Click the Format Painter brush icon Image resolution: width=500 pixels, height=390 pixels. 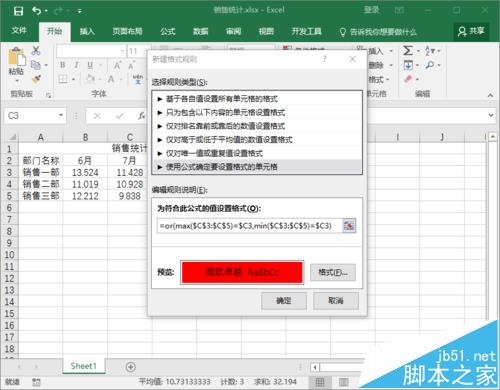(x=36, y=79)
